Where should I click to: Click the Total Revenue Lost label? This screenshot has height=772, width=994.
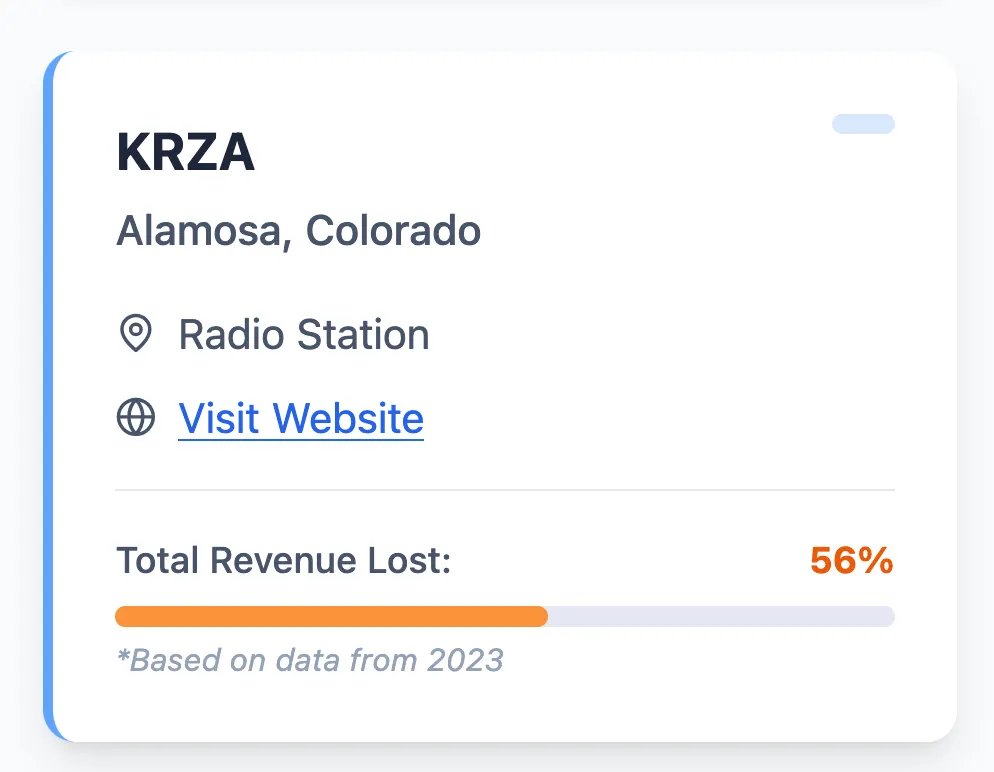[284, 561]
